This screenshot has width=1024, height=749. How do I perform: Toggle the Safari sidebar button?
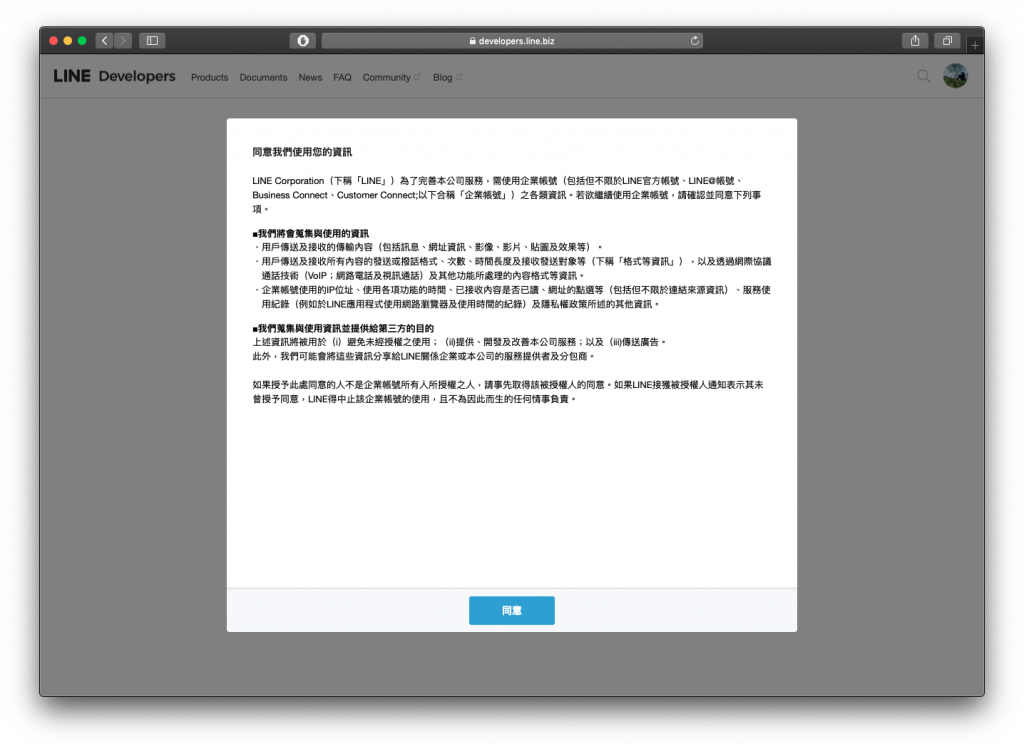[x=152, y=40]
